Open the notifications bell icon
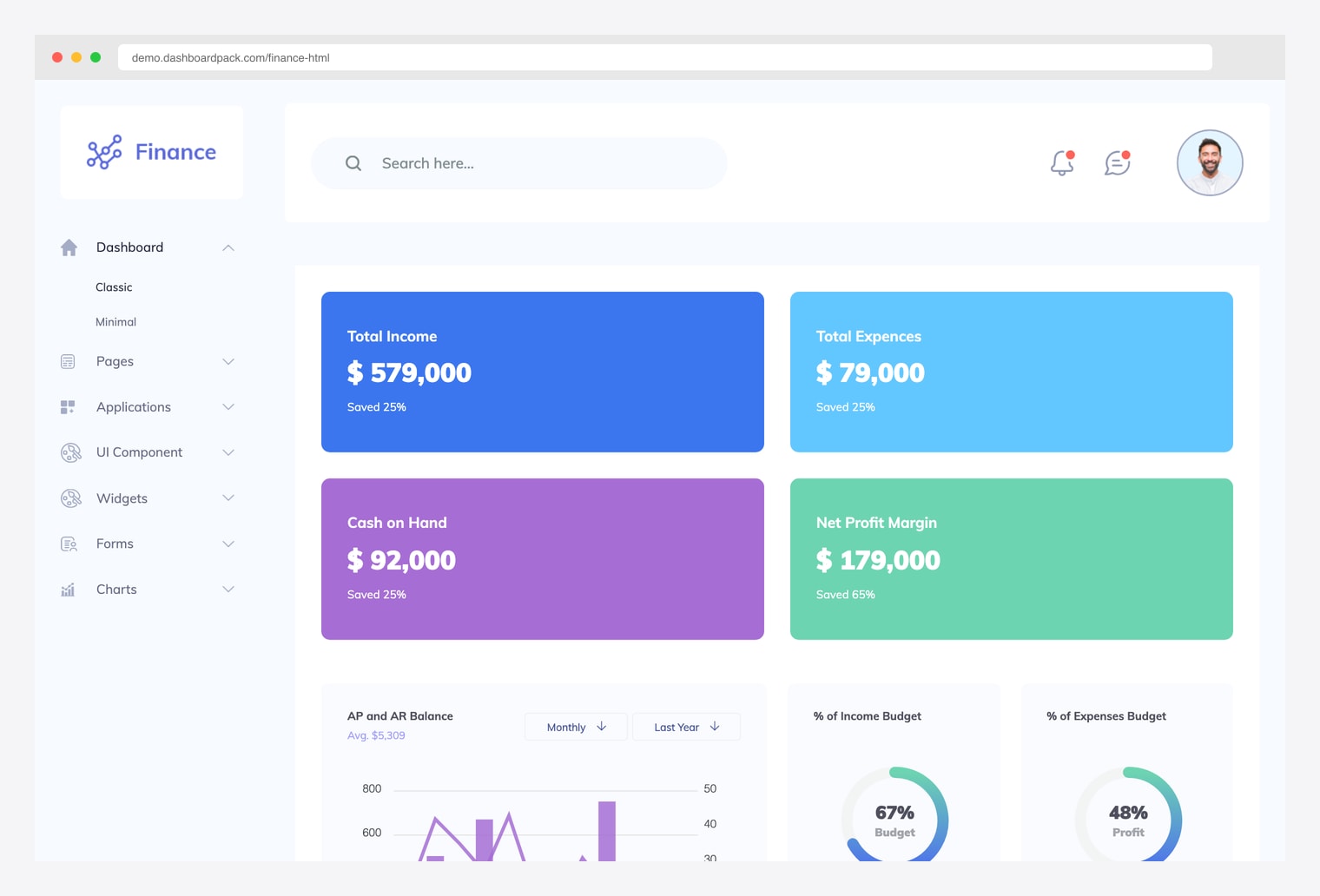1320x896 pixels. (x=1062, y=162)
